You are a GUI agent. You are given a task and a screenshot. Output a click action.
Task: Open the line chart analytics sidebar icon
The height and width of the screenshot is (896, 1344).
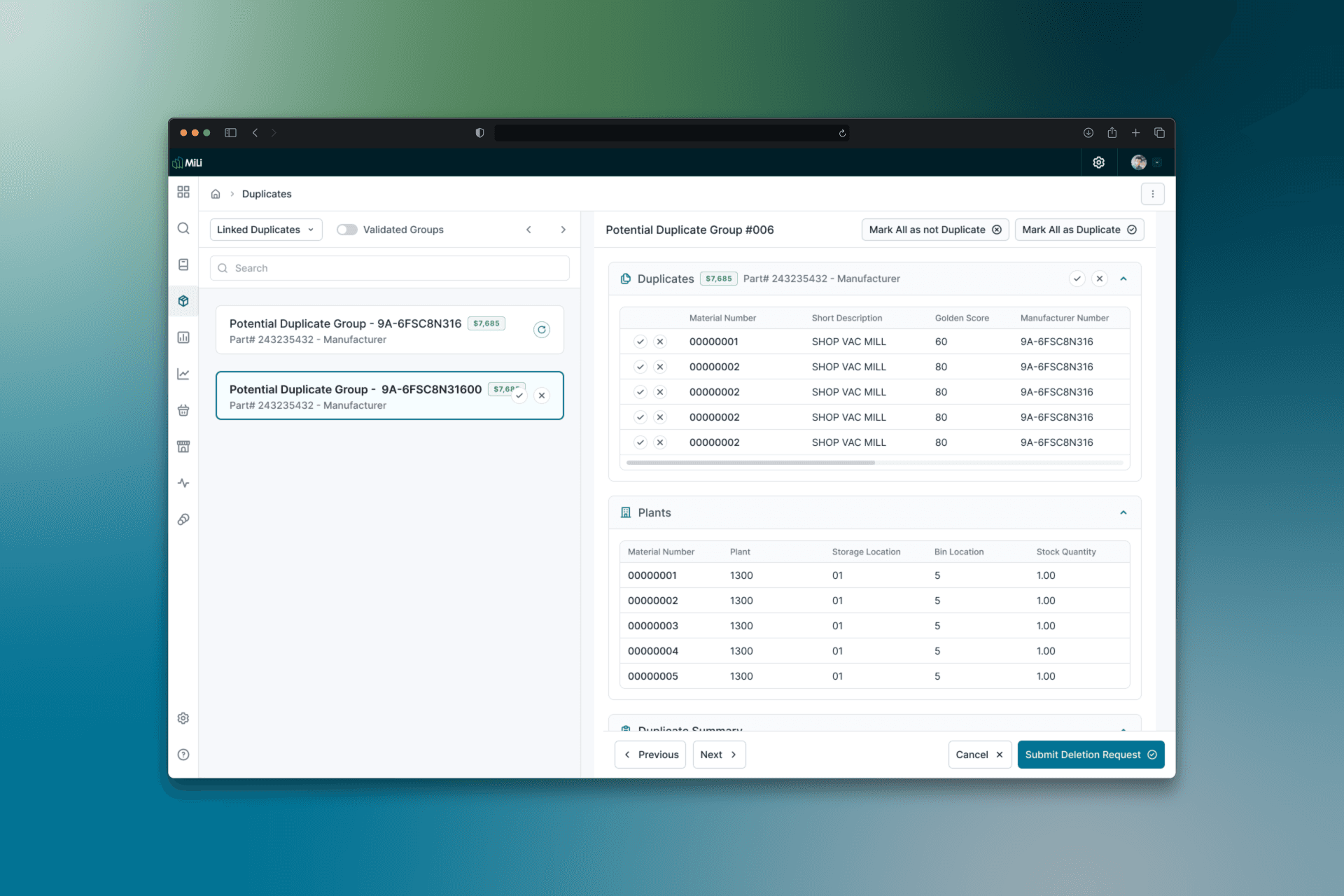click(183, 374)
